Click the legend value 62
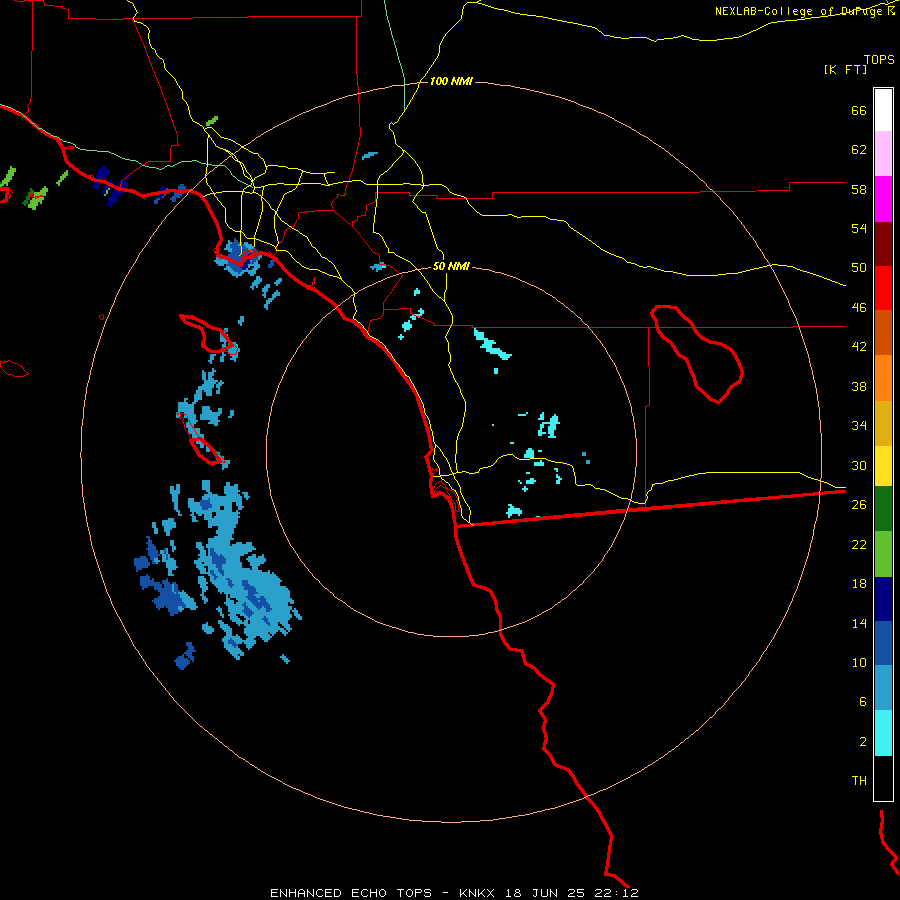Image resolution: width=900 pixels, height=900 pixels. pyautogui.click(x=859, y=150)
